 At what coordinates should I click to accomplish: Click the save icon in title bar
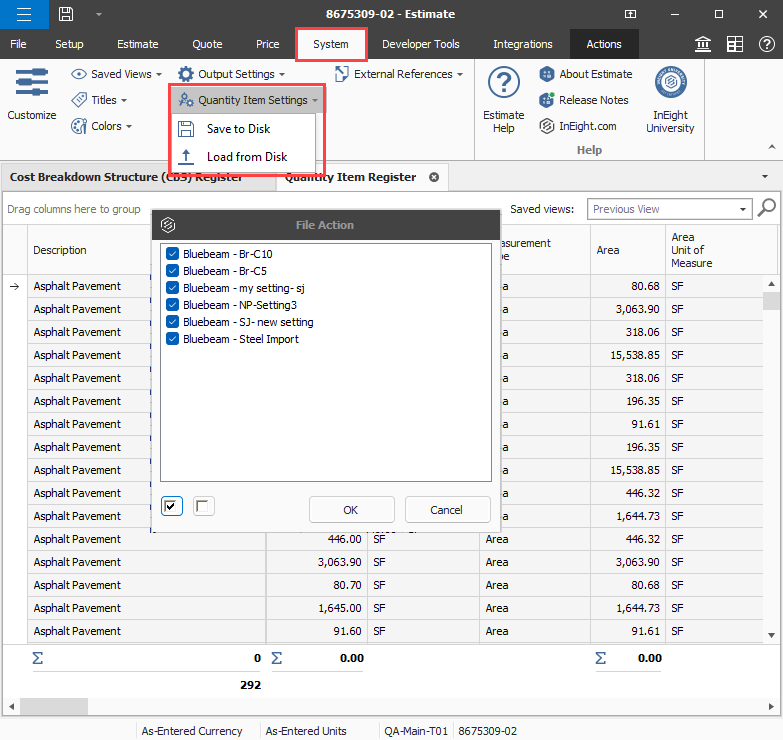pyautogui.click(x=65, y=14)
